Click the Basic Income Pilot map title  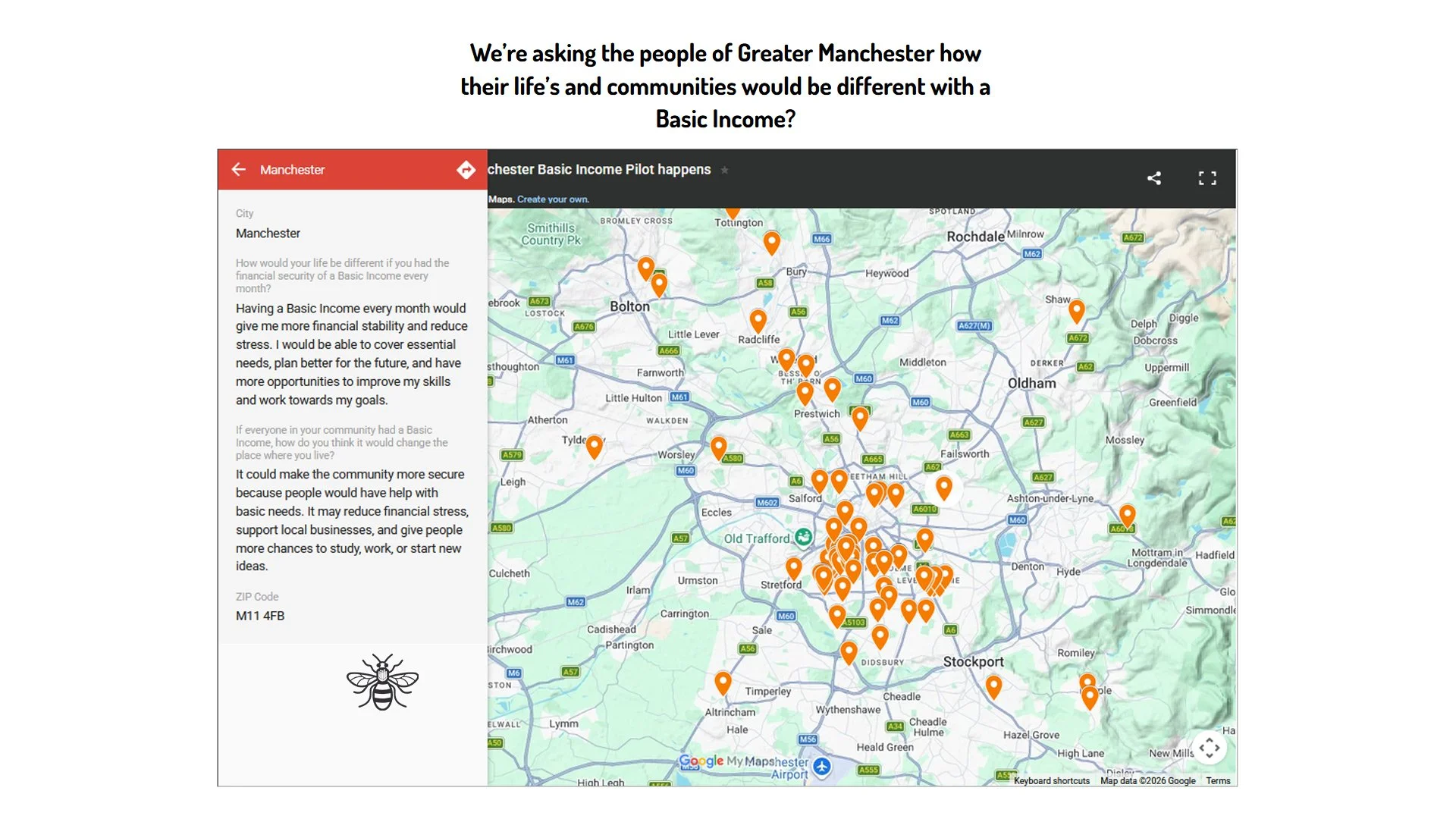[x=599, y=169]
